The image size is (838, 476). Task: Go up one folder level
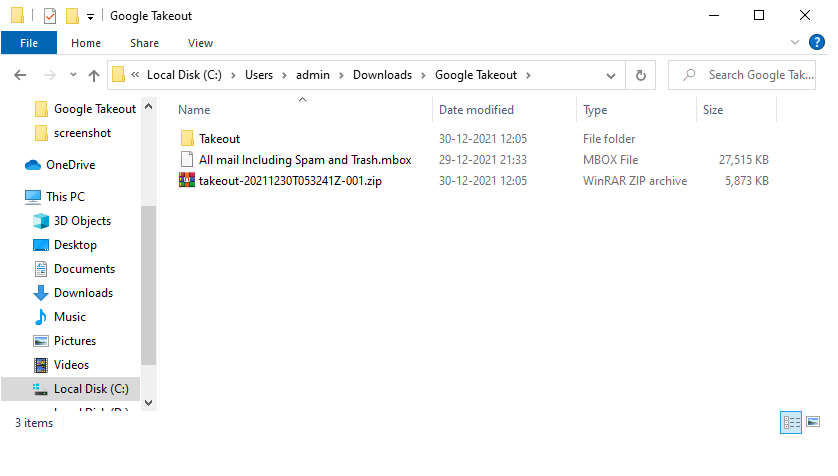[94, 75]
